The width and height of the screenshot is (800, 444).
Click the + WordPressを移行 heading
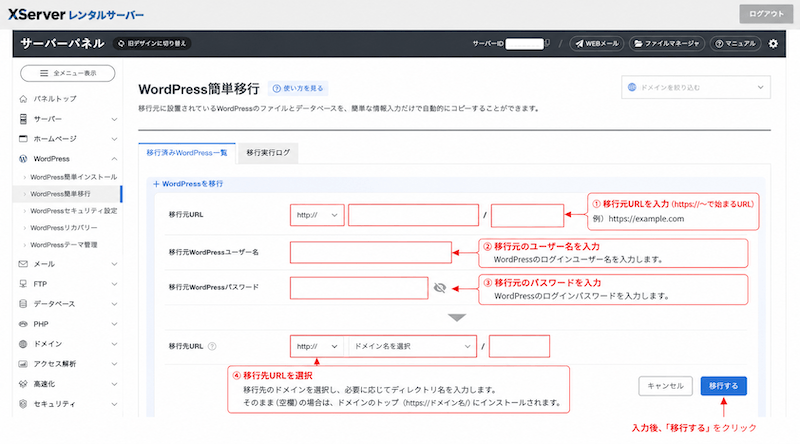coord(188,184)
